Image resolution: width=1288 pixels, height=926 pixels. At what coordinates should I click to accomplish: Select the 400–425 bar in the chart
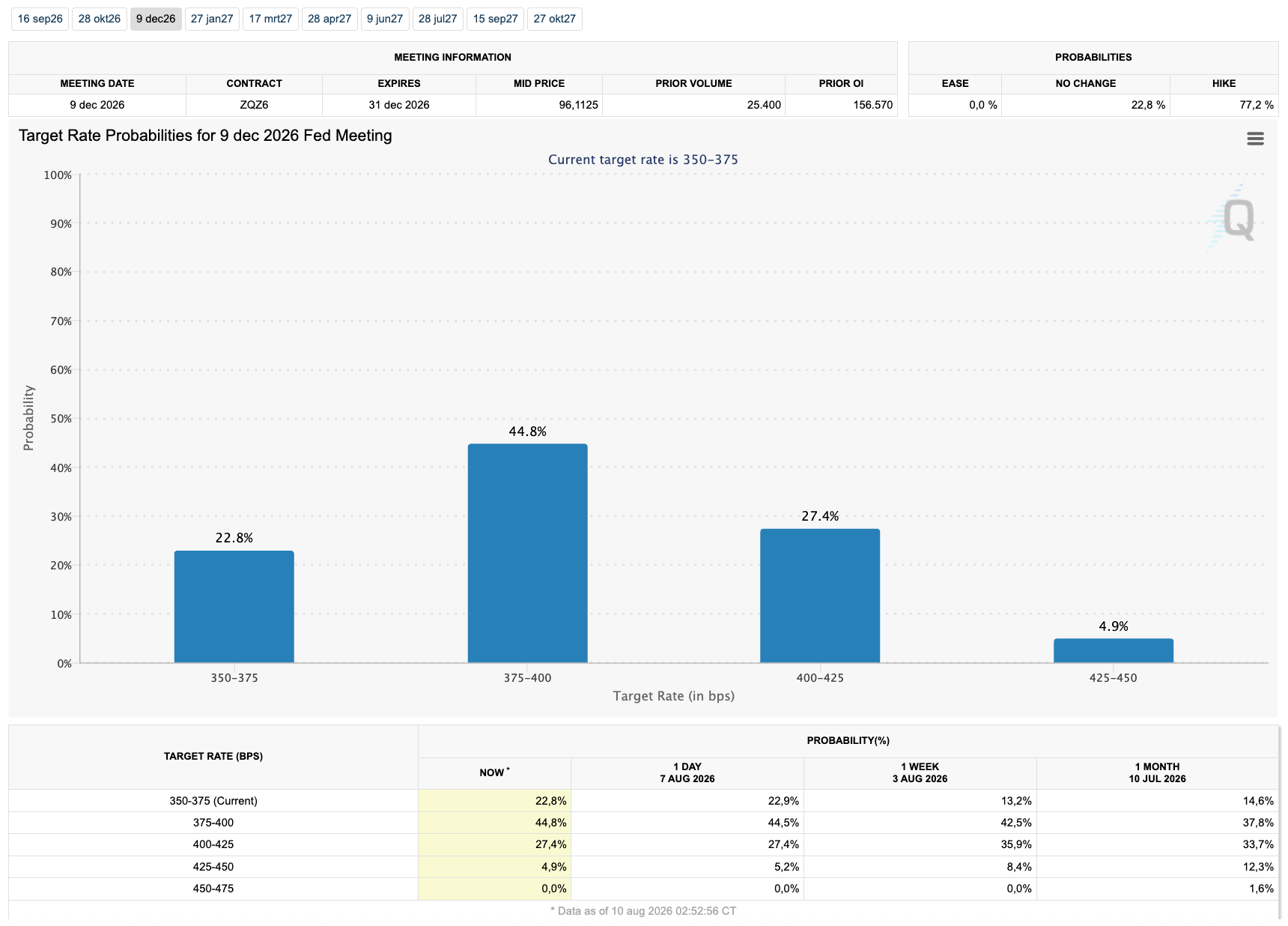tap(820, 596)
